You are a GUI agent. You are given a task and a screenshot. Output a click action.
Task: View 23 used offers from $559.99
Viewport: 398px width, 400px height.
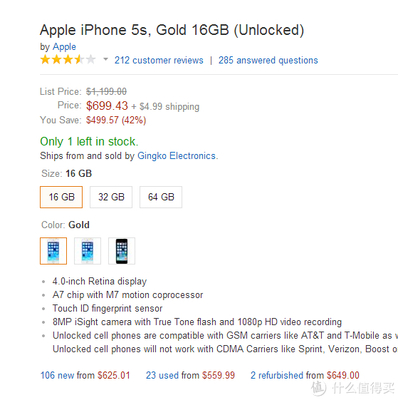coord(190,375)
